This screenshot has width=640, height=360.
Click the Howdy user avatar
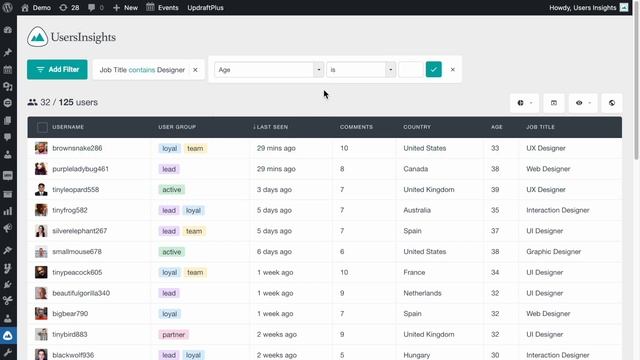click(624, 7)
